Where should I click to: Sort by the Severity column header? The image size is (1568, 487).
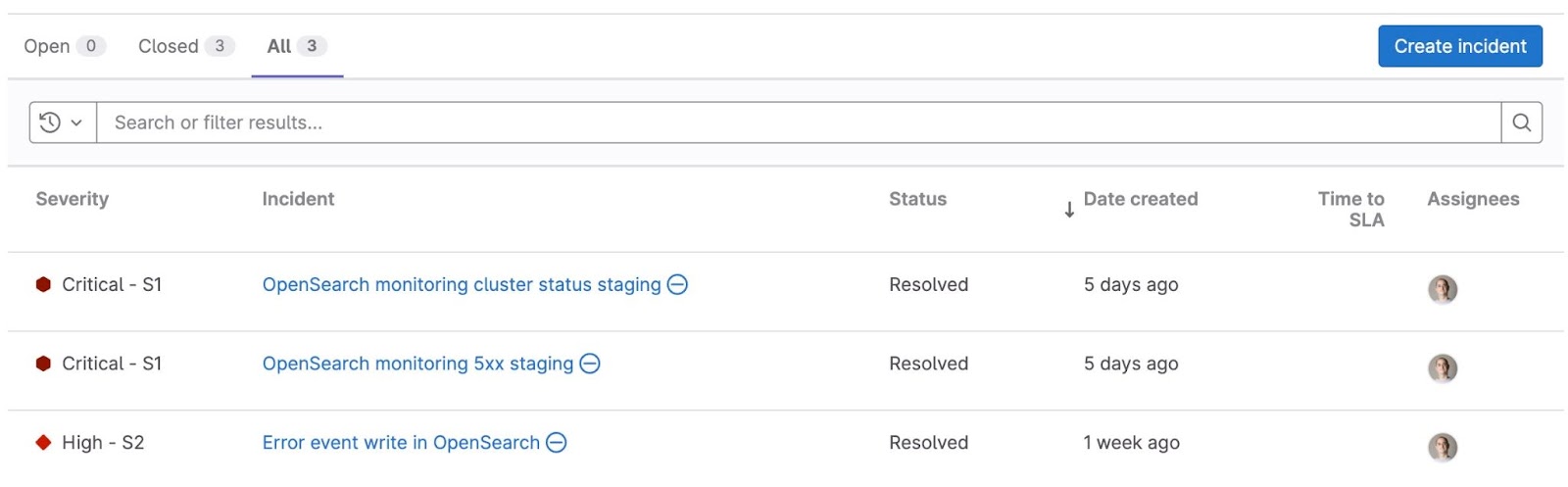73,199
